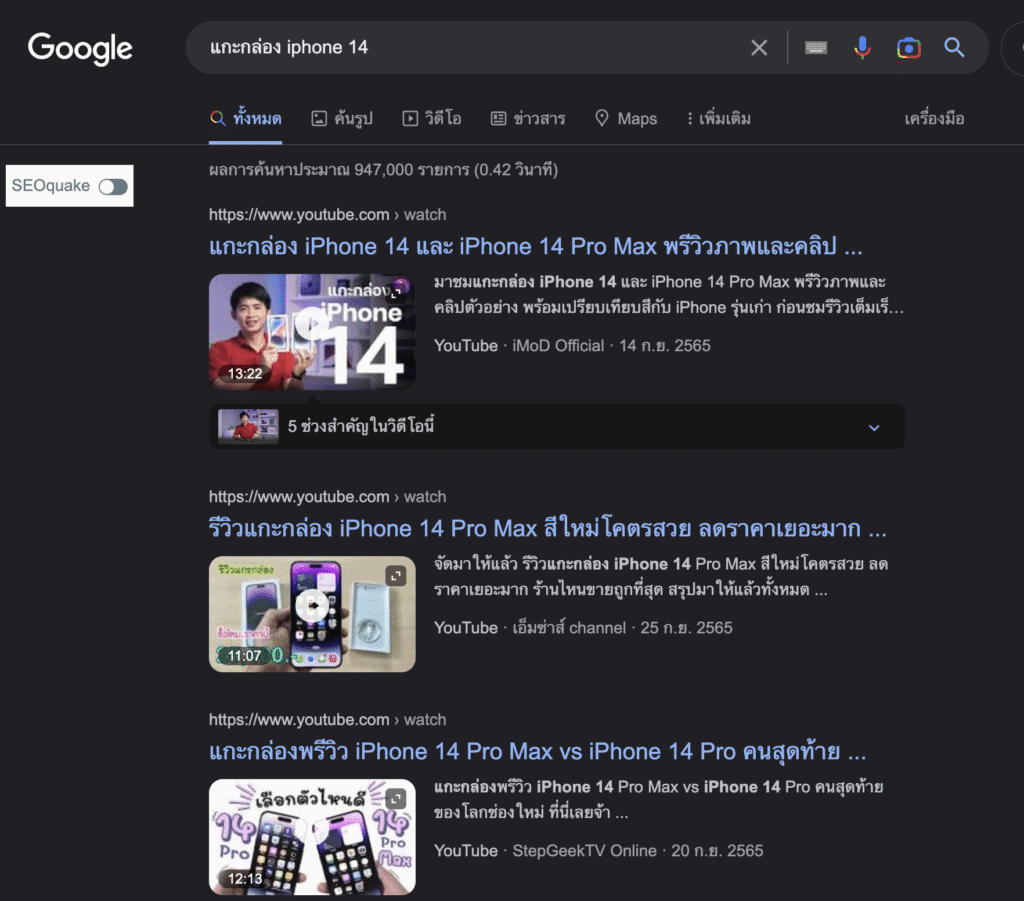Click first https://www.youtube.com › watch URL
This screenshot has width=1024, height=901.
coord(327,215)
